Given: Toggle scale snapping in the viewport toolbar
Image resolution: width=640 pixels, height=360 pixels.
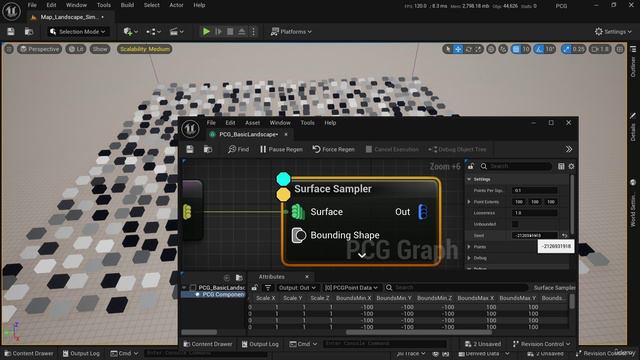Looking at the screenshot, I should tap(566, 49).
